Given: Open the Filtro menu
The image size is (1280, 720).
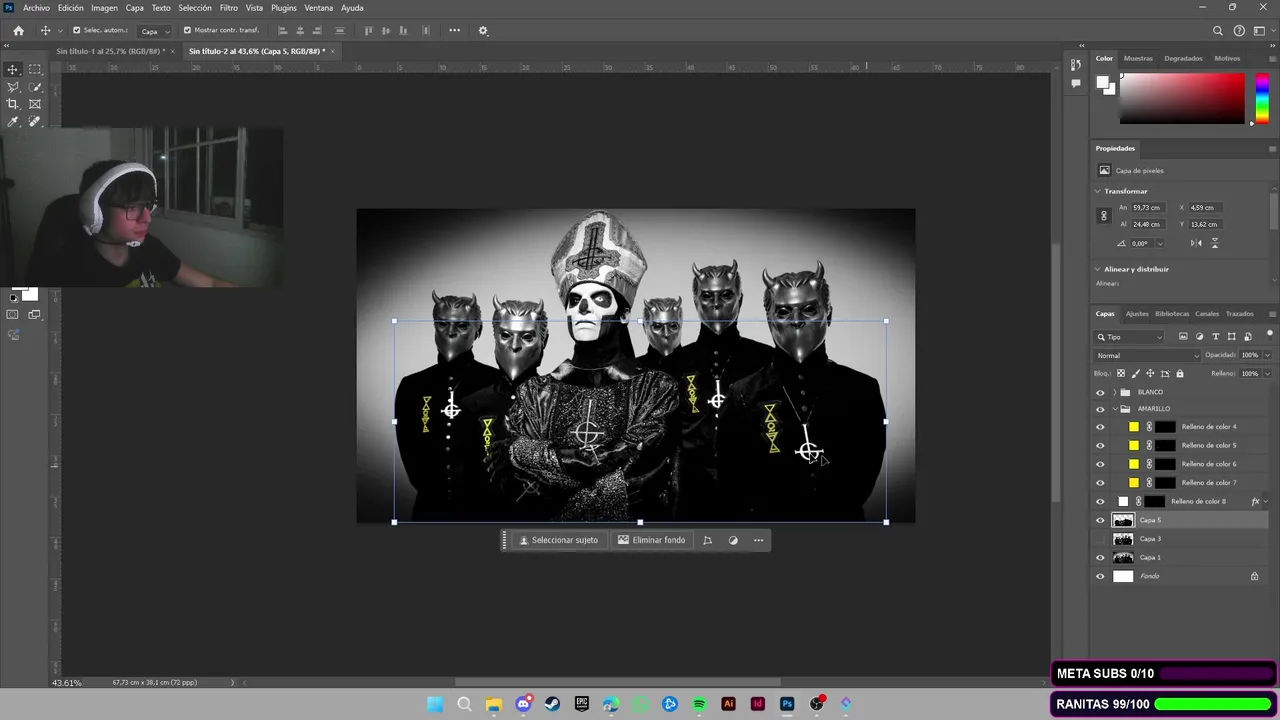Looking at the screenshot, I should (x=228, y=8).
